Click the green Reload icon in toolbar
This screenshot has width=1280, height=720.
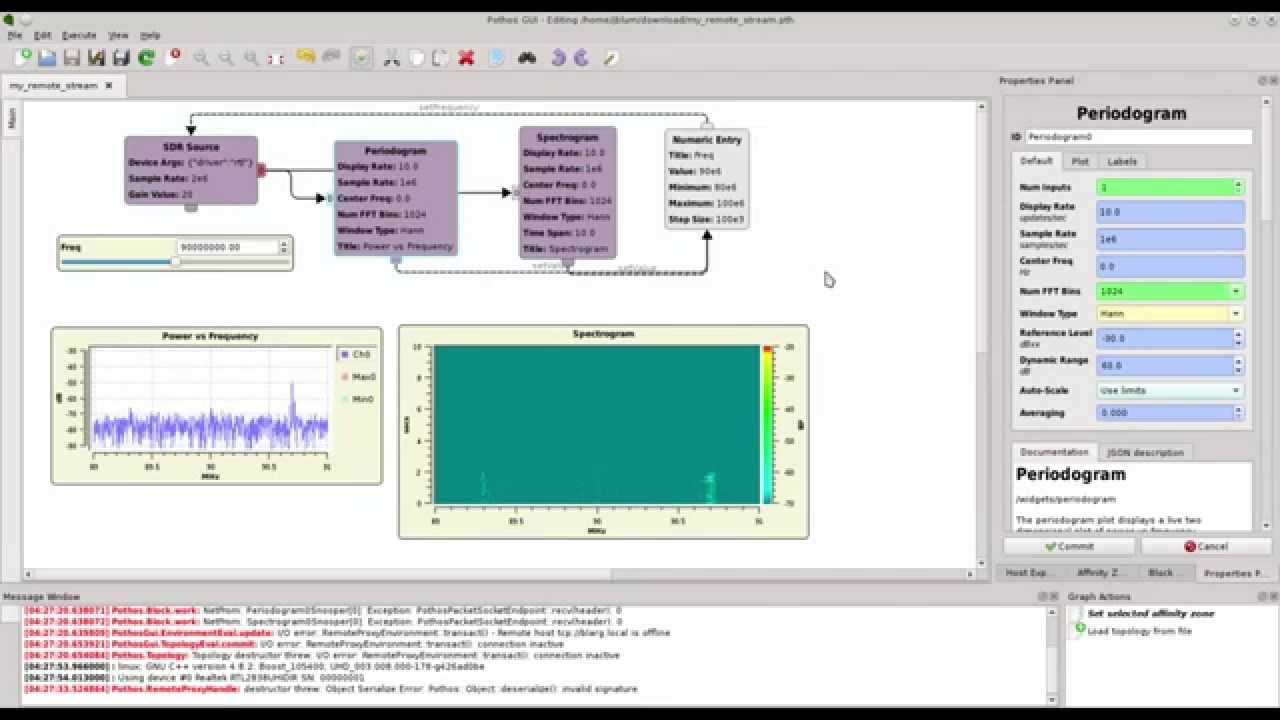tap(146, 58)
